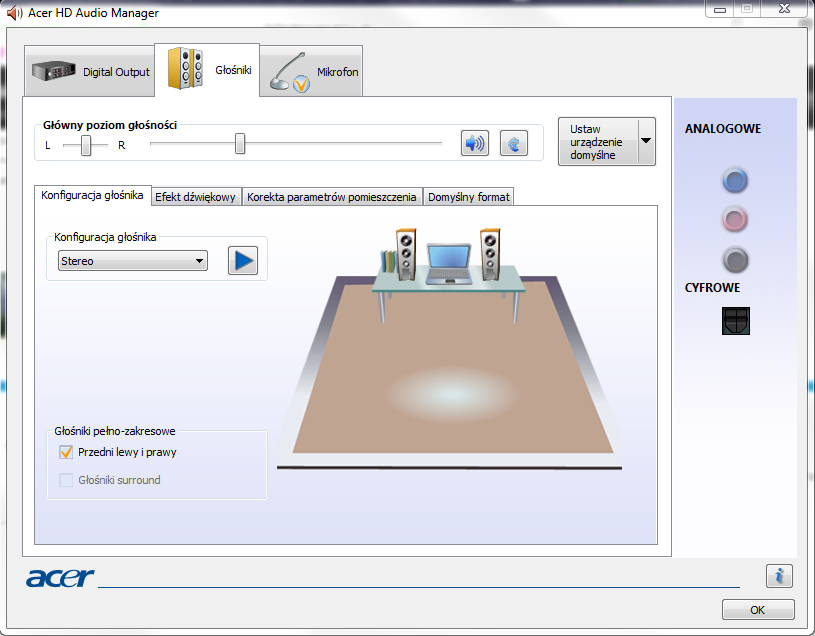The width and height of the screenshot is (815, 636).
Task: Click the Głośniki speakers tab icon
Action: pyautogui.click(x=185, y=68)
